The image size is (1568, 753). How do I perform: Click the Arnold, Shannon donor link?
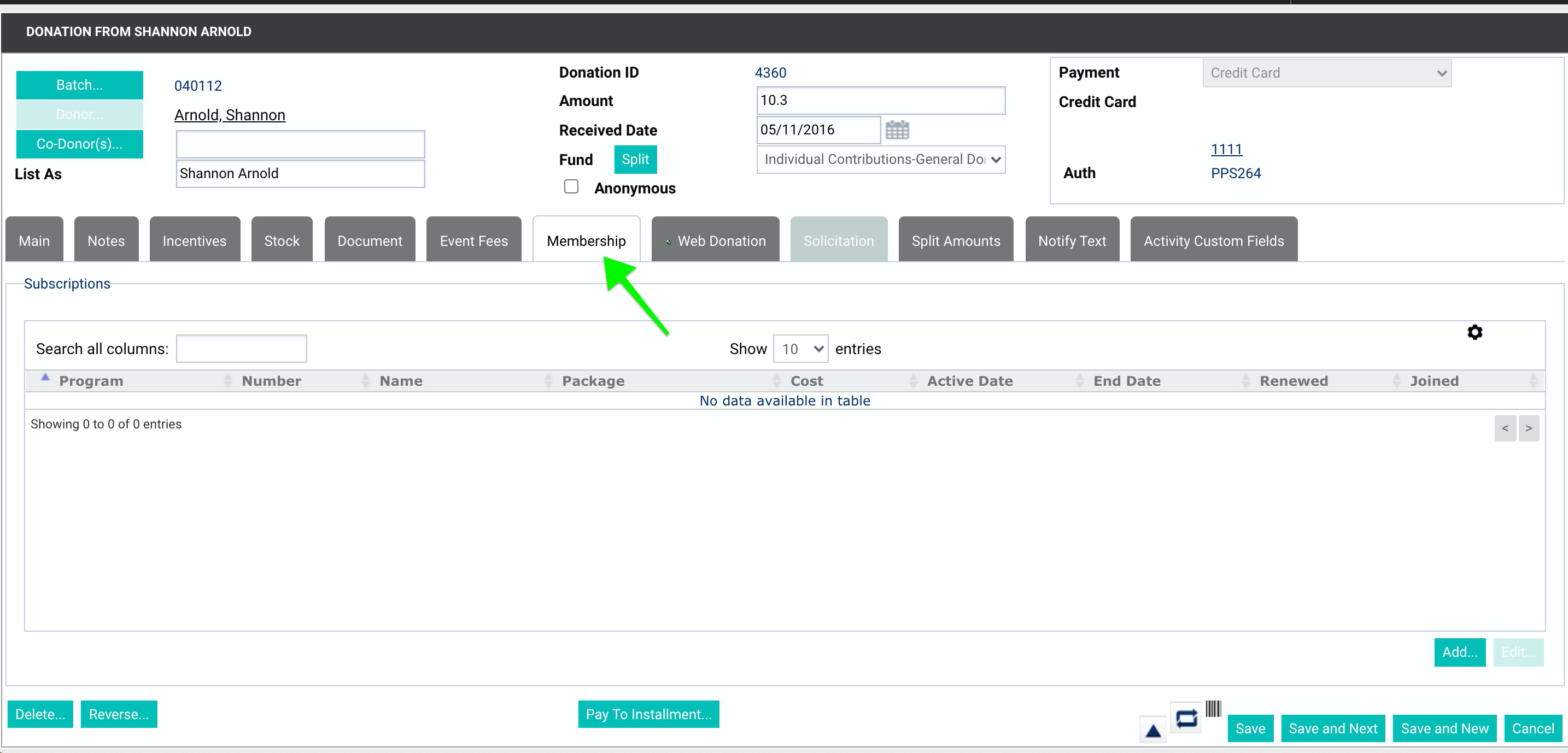230,115
